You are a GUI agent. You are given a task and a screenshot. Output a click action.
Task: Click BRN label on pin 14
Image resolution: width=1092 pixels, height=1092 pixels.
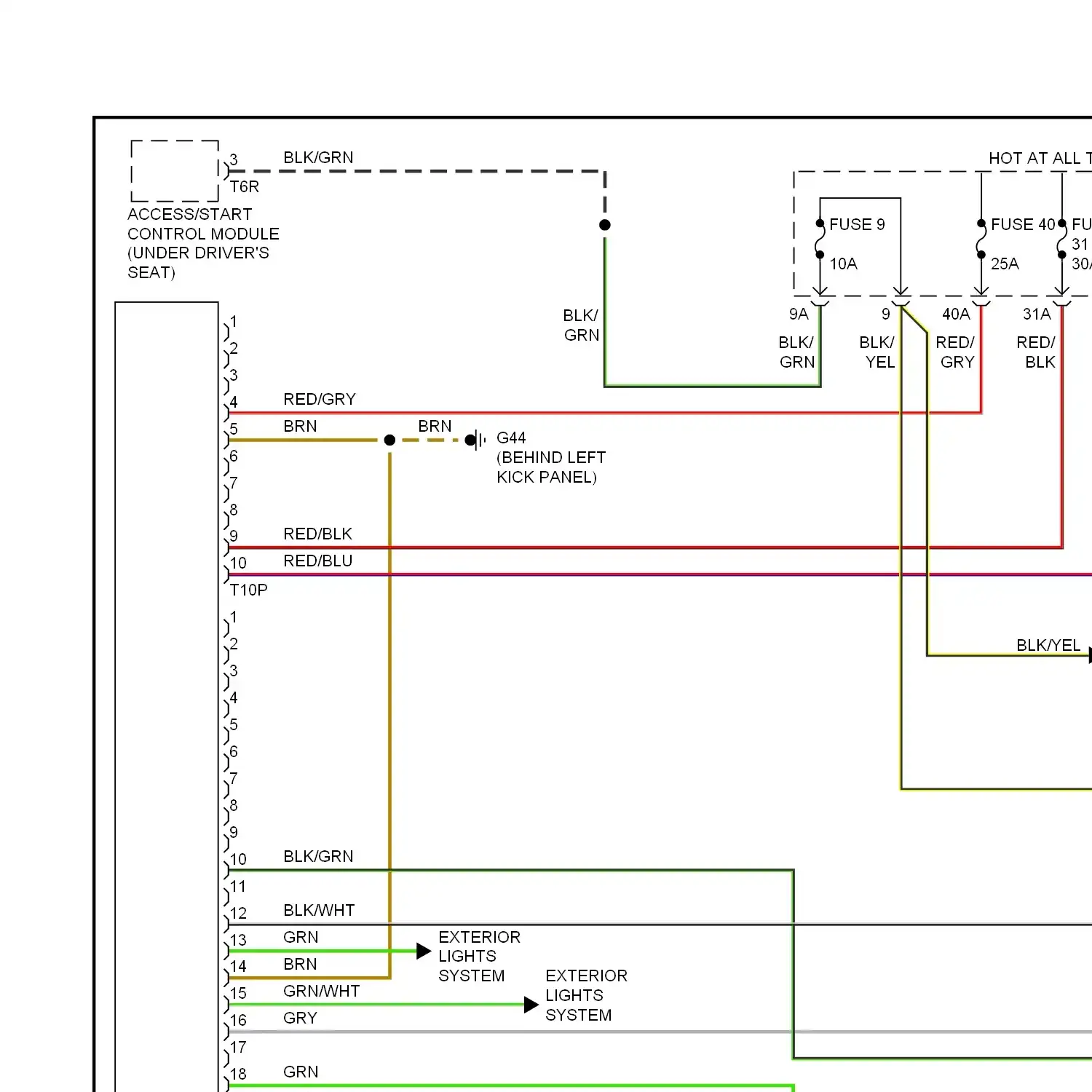tap(300, 964)
